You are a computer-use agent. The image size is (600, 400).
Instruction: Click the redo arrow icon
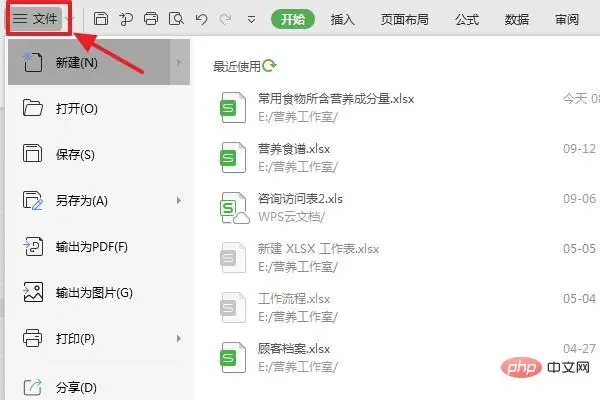point(226,19)
